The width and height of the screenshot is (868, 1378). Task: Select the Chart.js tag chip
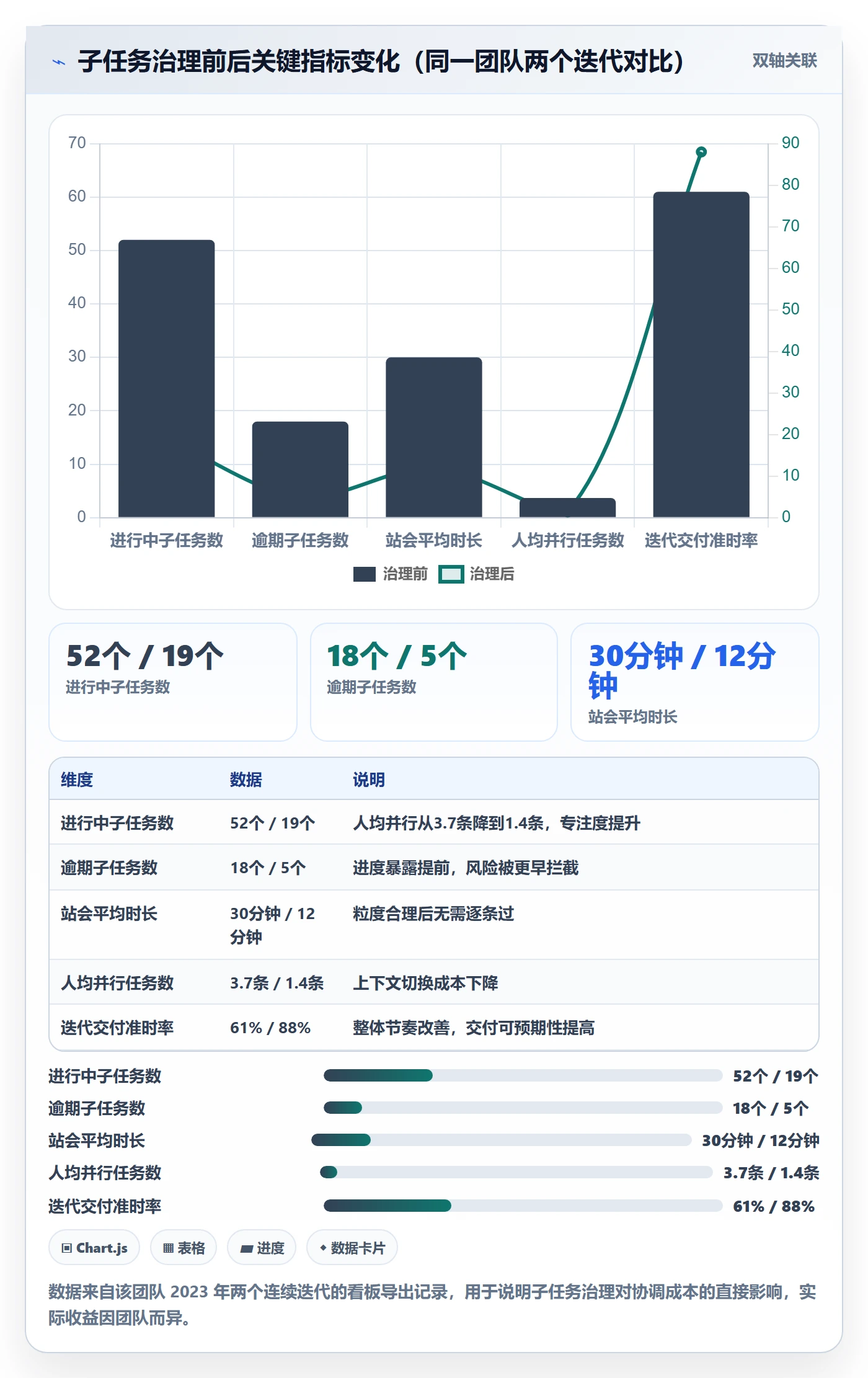pyautogui.click(x=94, y=1248)
